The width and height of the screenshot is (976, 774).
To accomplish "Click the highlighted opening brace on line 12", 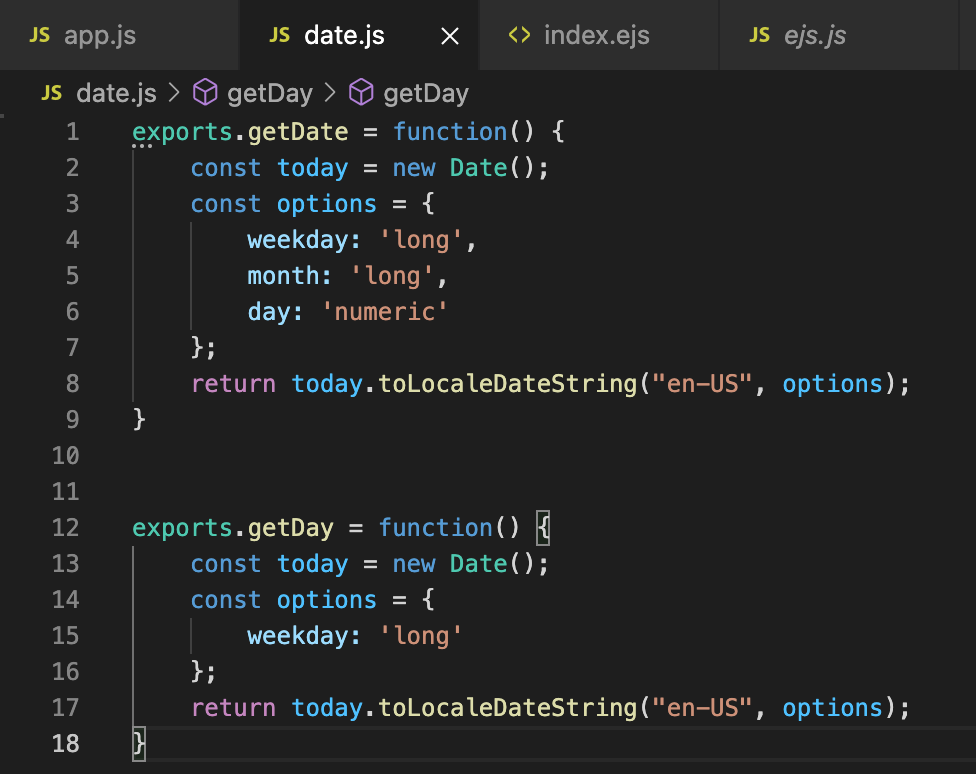I will 543,528.
